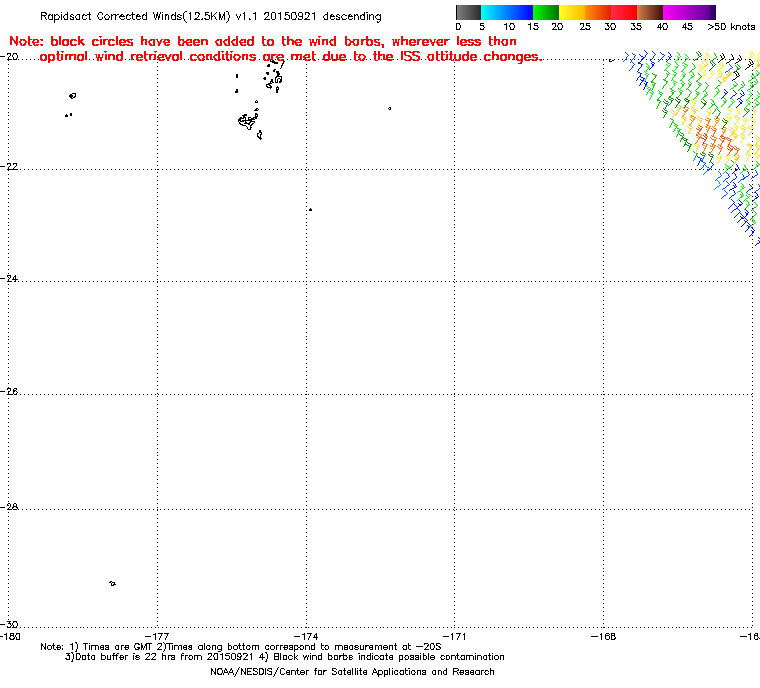Screen dimensions: 760x688
Task: Click the red 30-35 knots color segment
Action: click(x=624, y=13)
